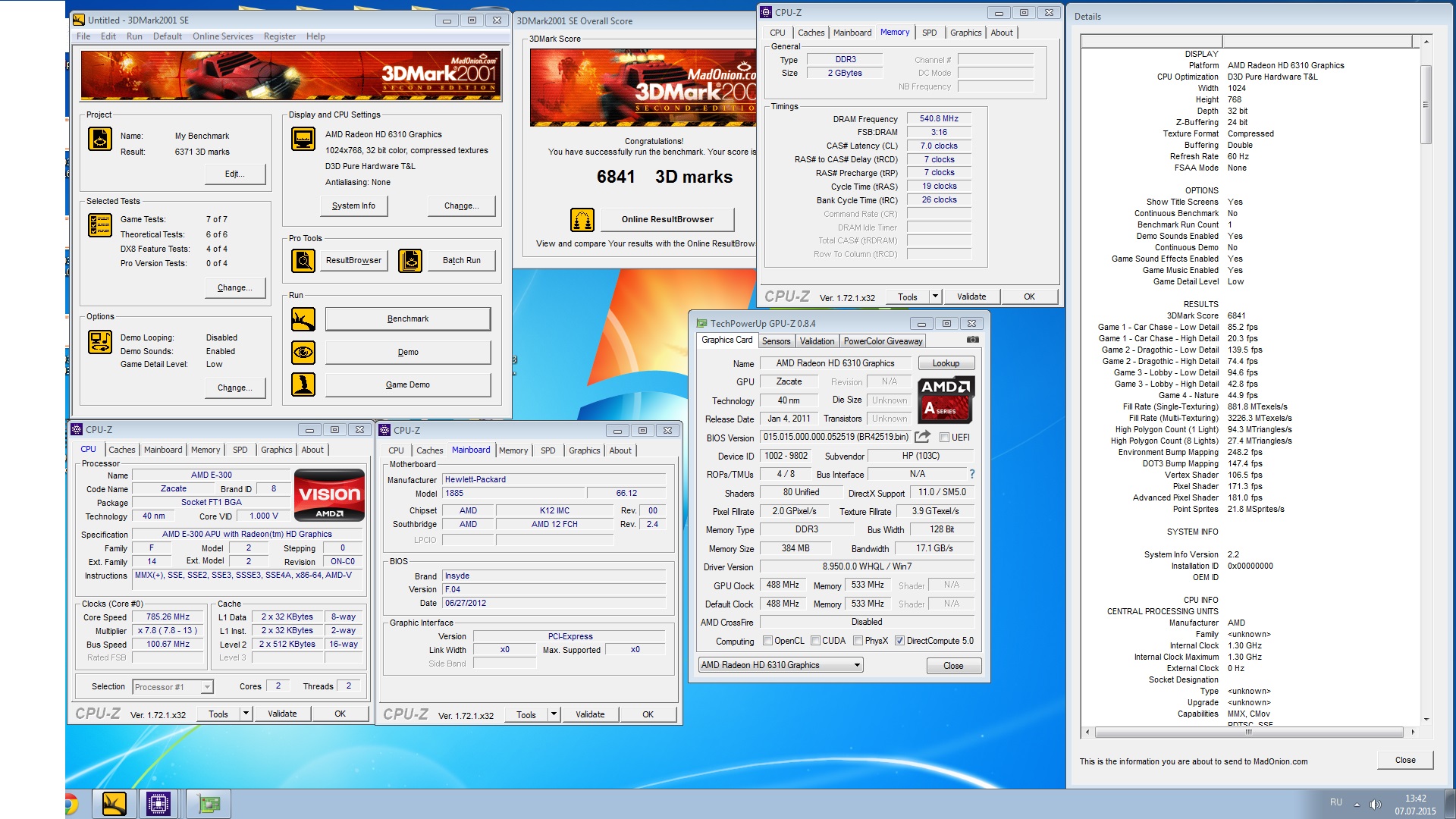Image resolution: width=1456 pixels, height=819 pixels.
Task: Click the Lookup button in GPU-Z
Action: point(946,363)
